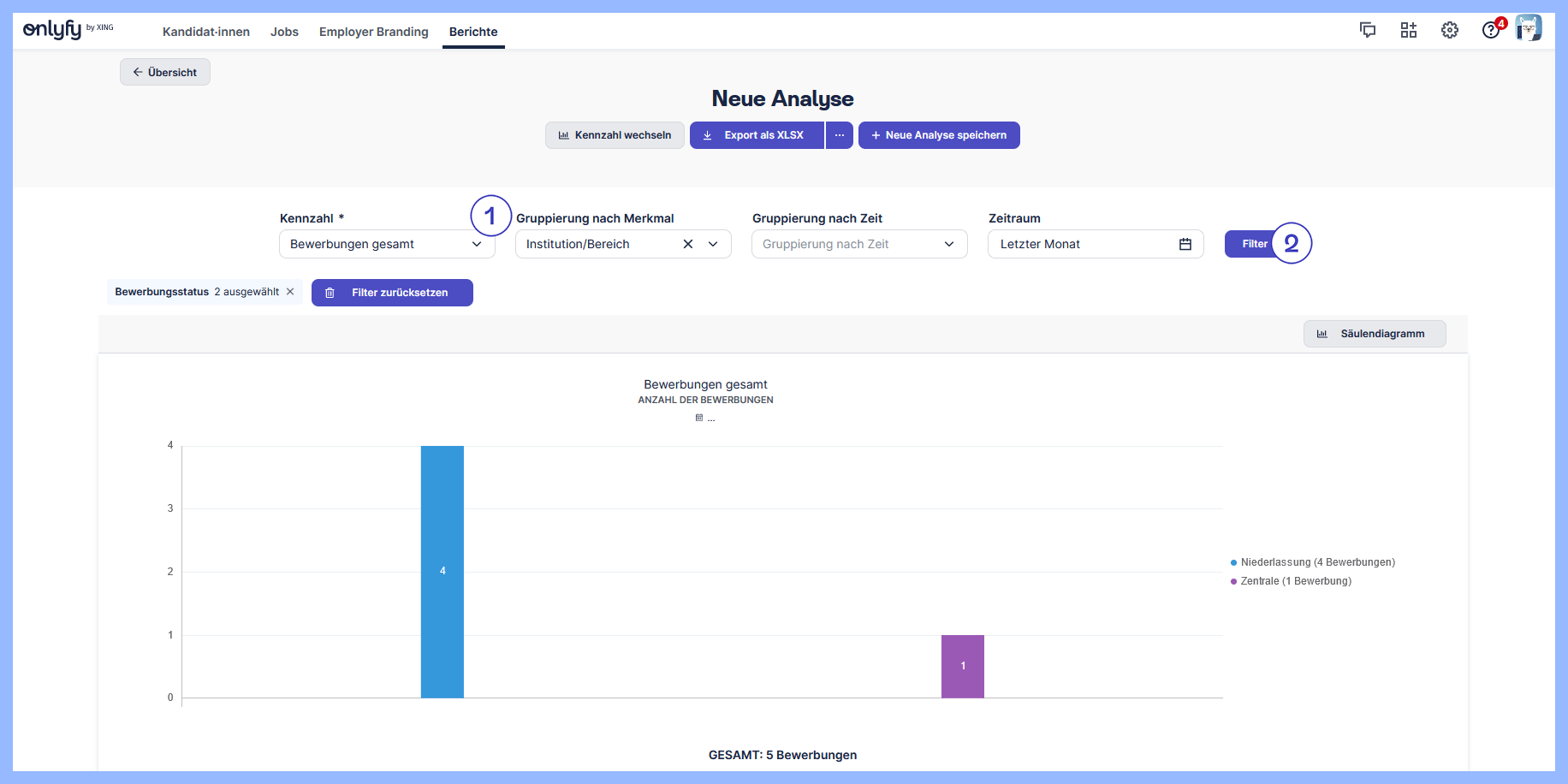Click the user profile avatar
Image resolution: width=1568 pixels, height=784 pixels.
[1529, 28]
